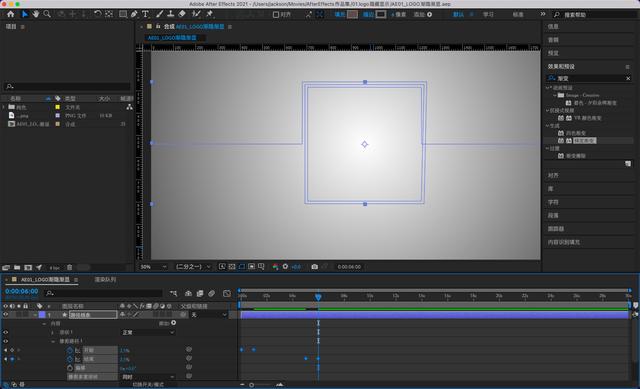The image size is (640, 389).
Task: Click the trash icon in Project panel
Action: coord(69,267)
